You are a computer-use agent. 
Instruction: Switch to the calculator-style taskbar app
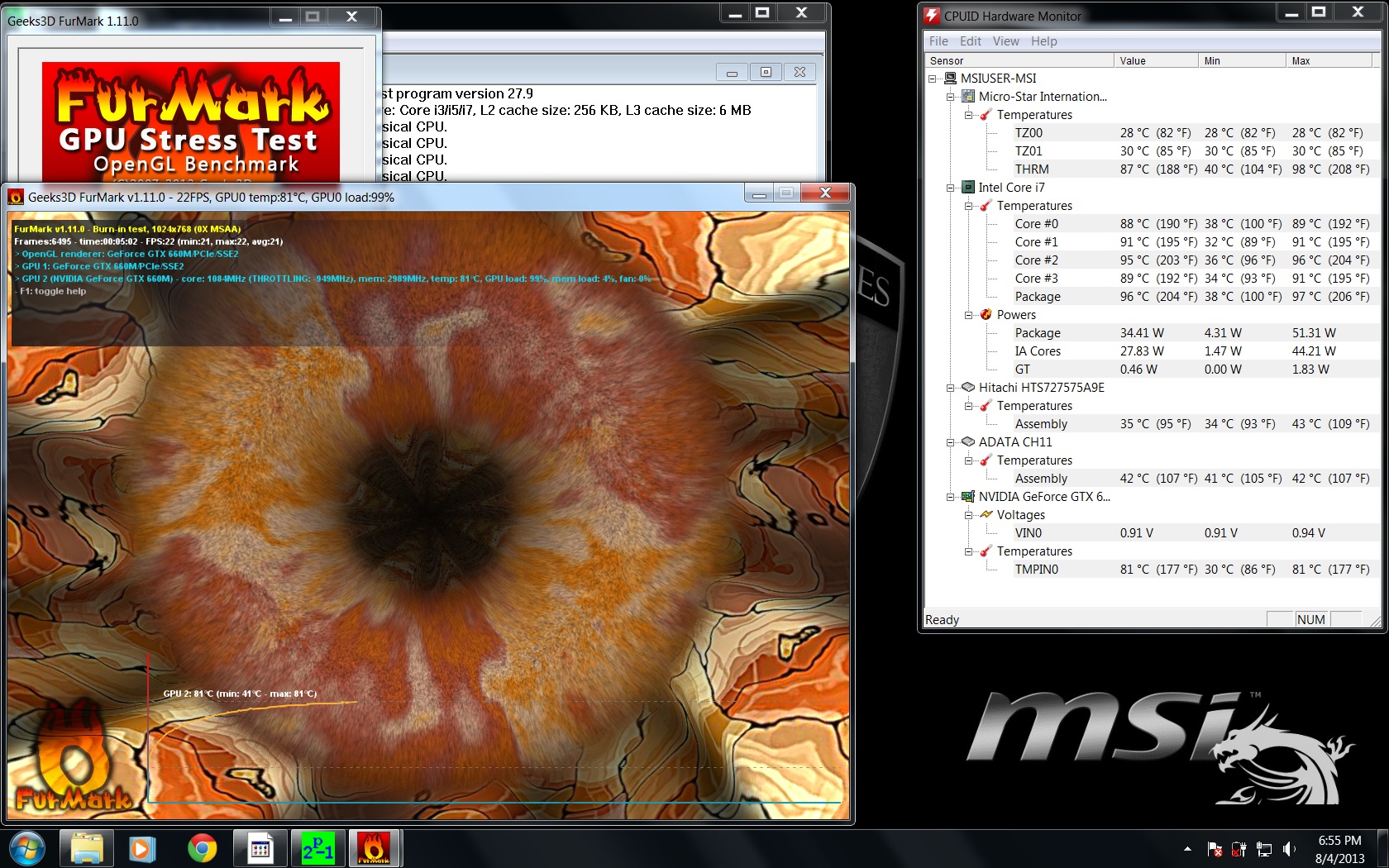(x=260, y=849)
